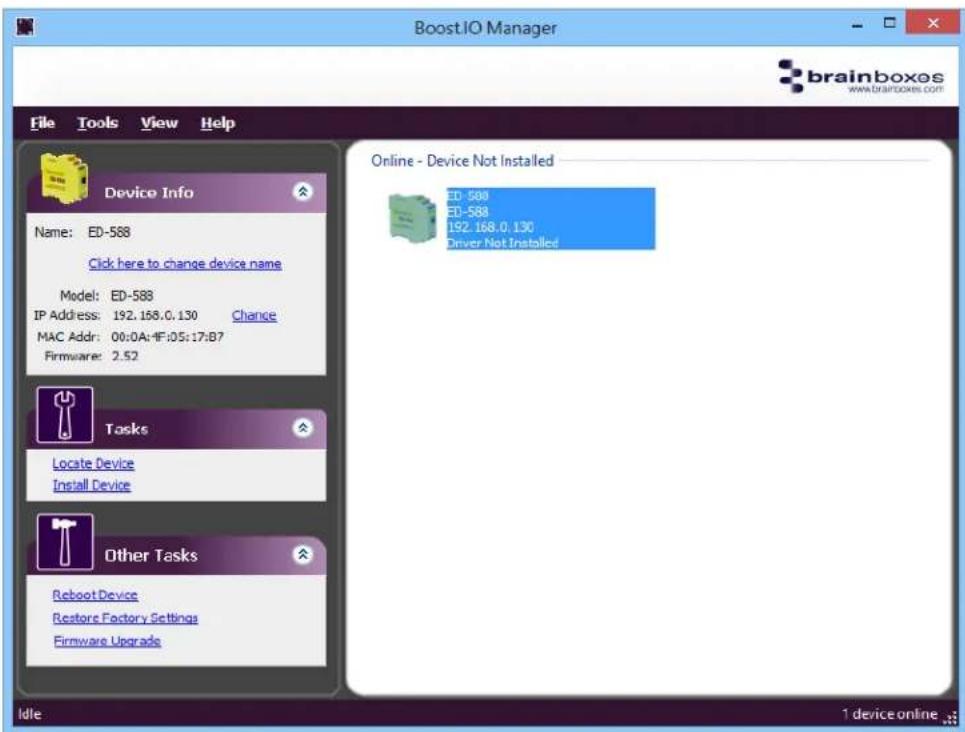The width and height of the screenshot is (965, 732).
Task: Open the Tools menu
Action: click(x=97, y=123)
